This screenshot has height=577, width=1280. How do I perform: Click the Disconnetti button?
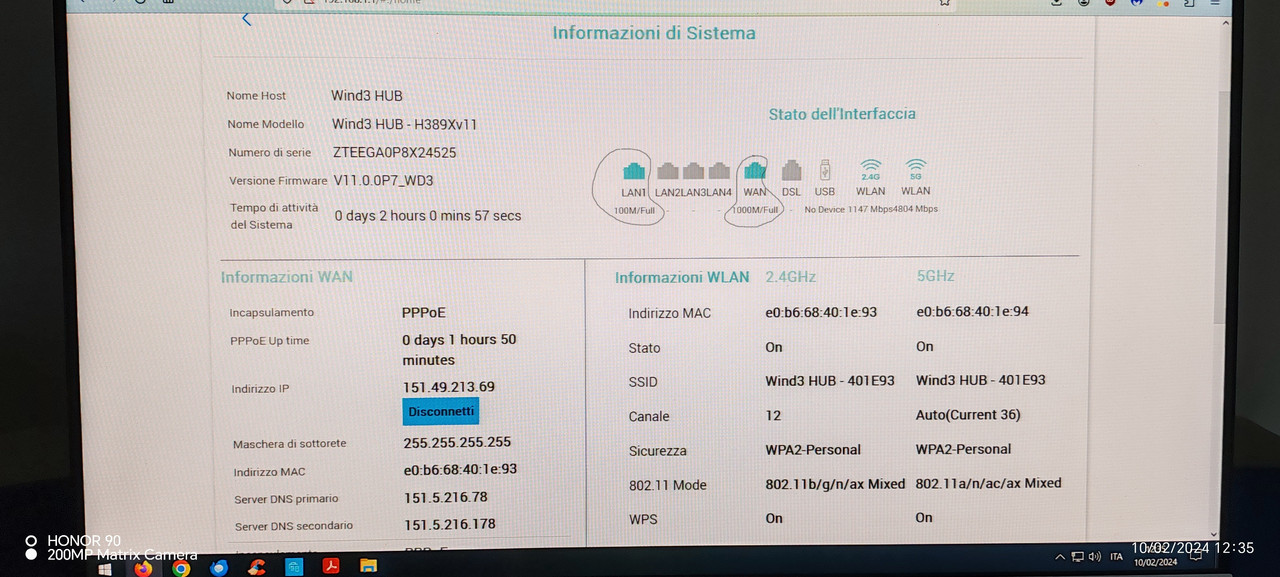coord(441,411)
